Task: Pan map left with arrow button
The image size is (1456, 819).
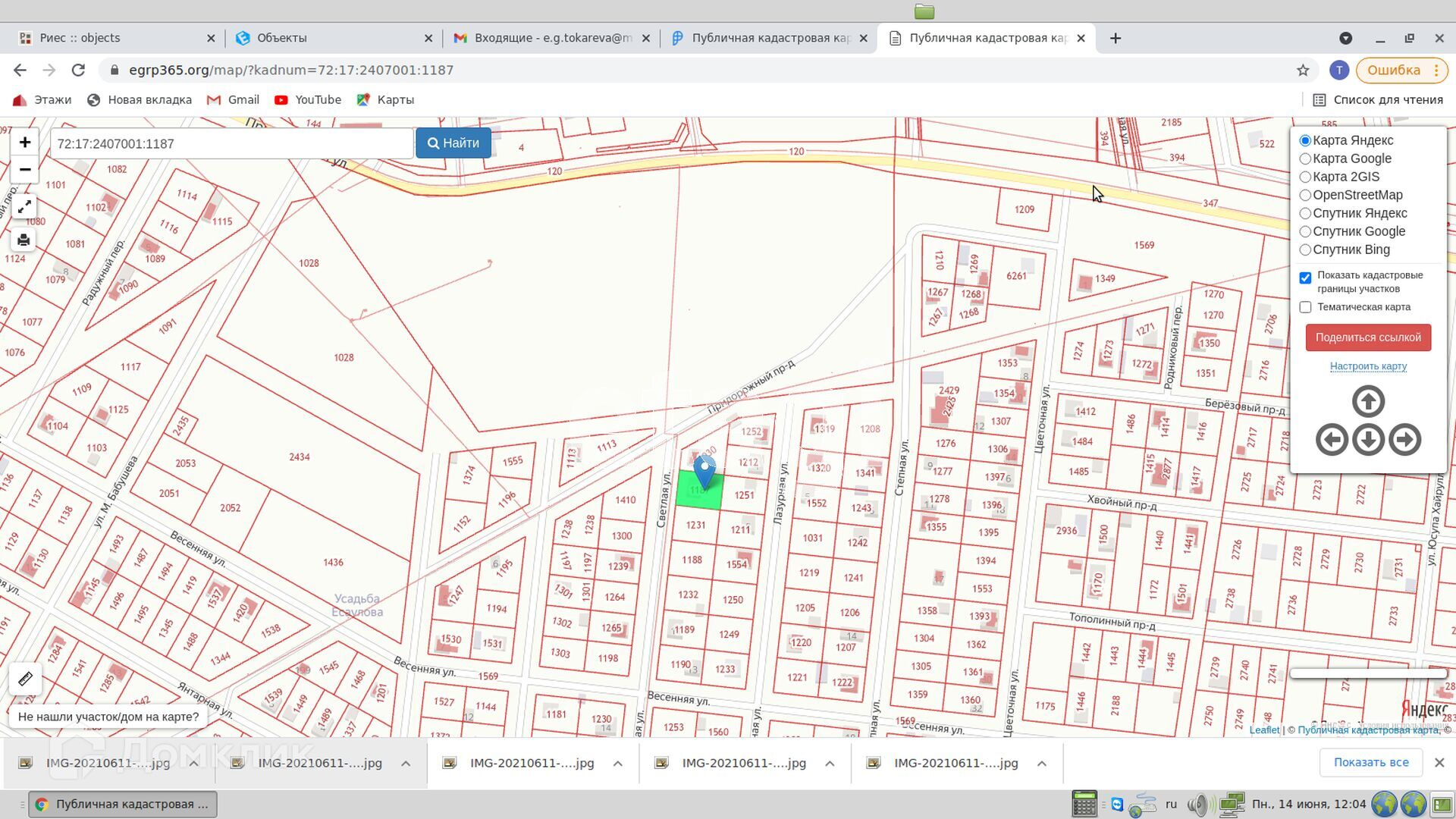Action: pyautogui.click(x=1332, y=440)
